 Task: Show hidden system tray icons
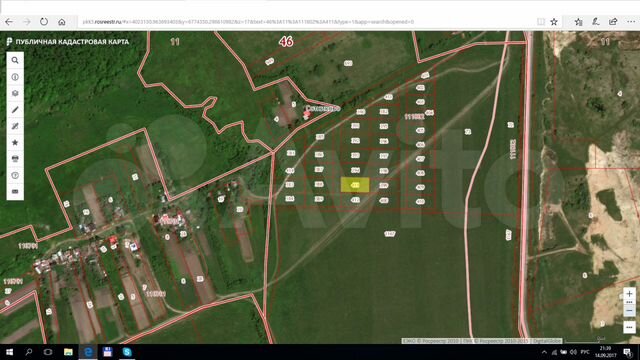pos(544,352)
